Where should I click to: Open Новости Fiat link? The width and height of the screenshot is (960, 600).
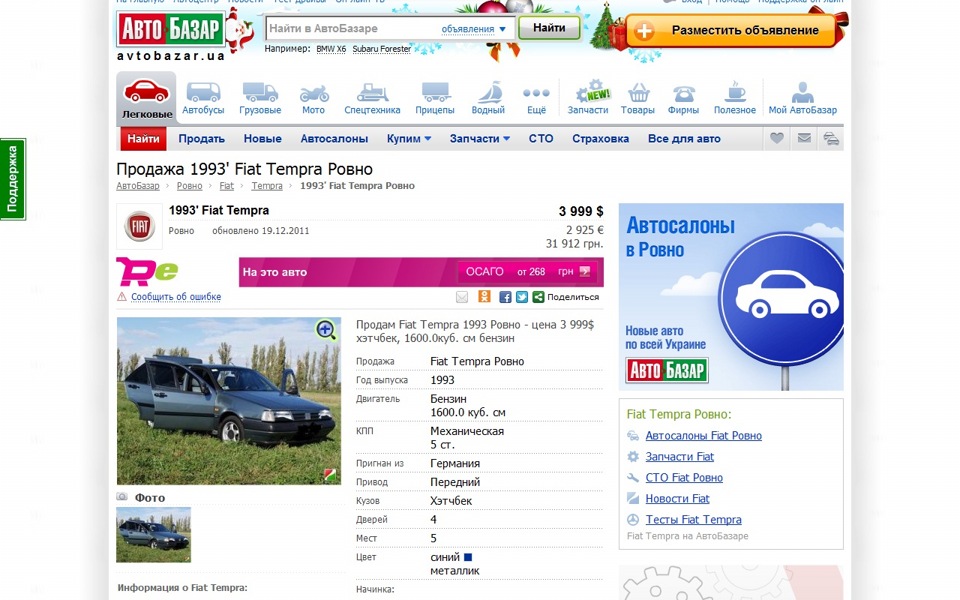677,498
